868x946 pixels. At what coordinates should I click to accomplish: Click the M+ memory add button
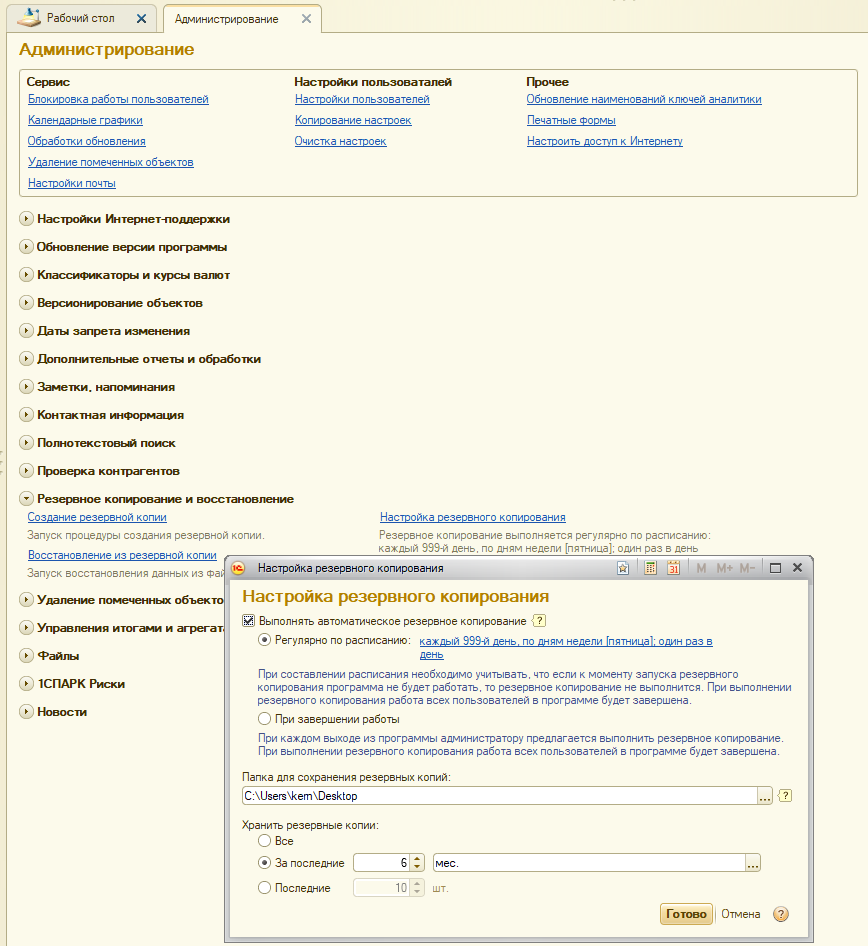[x=724, y=568]
